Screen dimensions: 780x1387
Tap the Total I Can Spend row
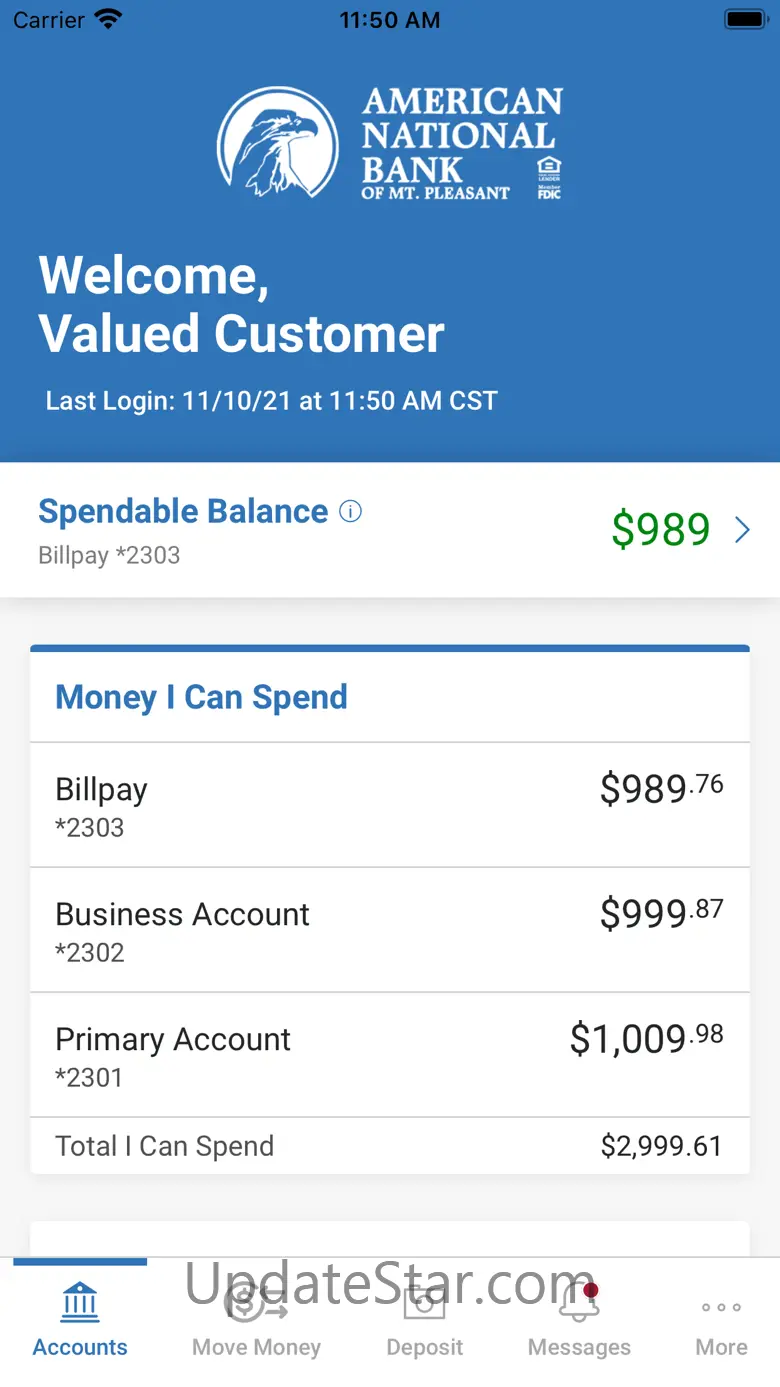coord(390,1146)
